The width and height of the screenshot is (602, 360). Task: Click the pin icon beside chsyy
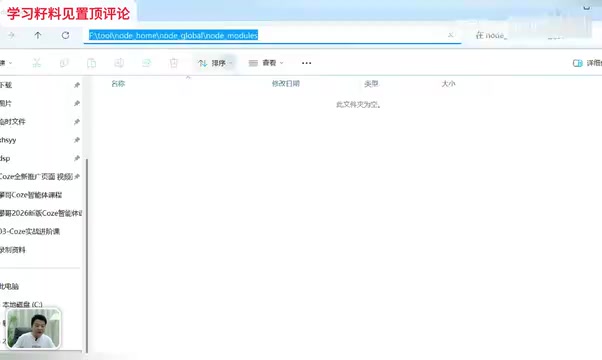(77, 140)
